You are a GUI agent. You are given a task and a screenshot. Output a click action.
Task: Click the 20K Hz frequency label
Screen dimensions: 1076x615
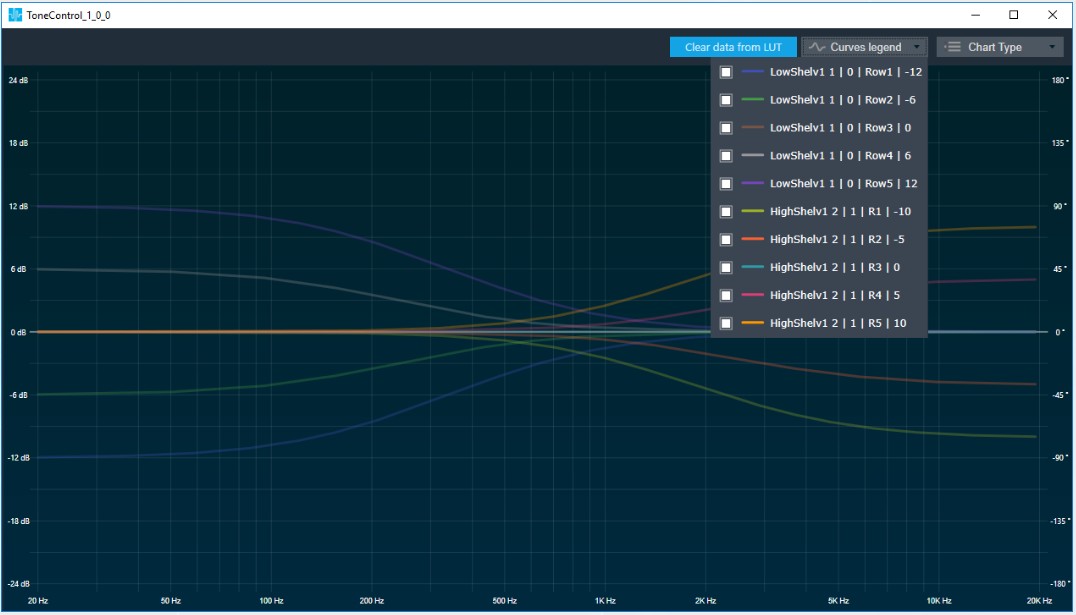[1039, 601]
